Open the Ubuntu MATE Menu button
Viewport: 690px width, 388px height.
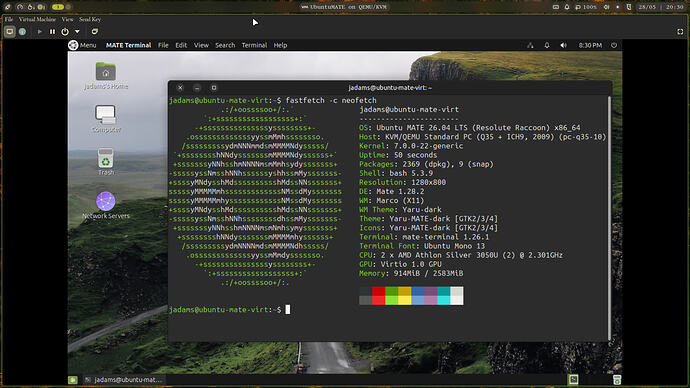pyautogui.click(x=82, y=45)
